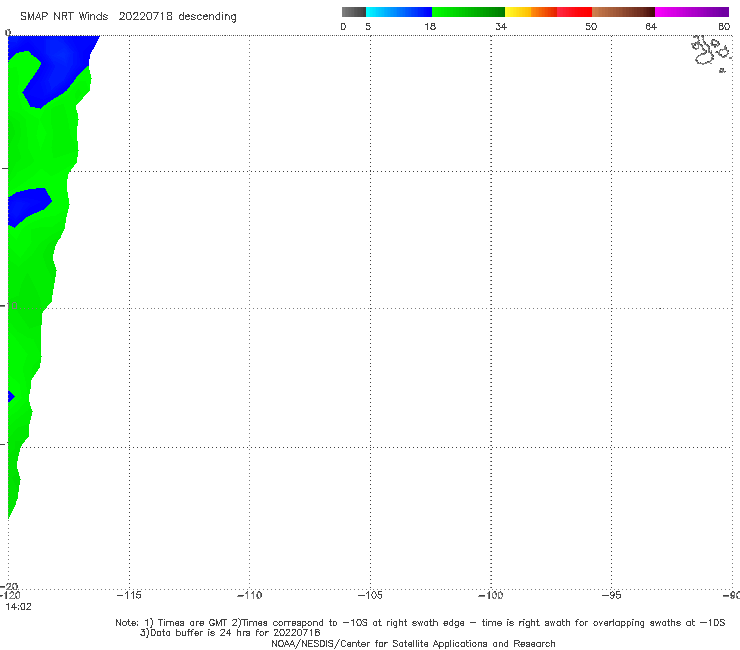The image size is (740, 650).
Task: Click the "NOAA/NESDIS/Center for Satellite Applications and Research" credit
Action: [x=413, y=643]
